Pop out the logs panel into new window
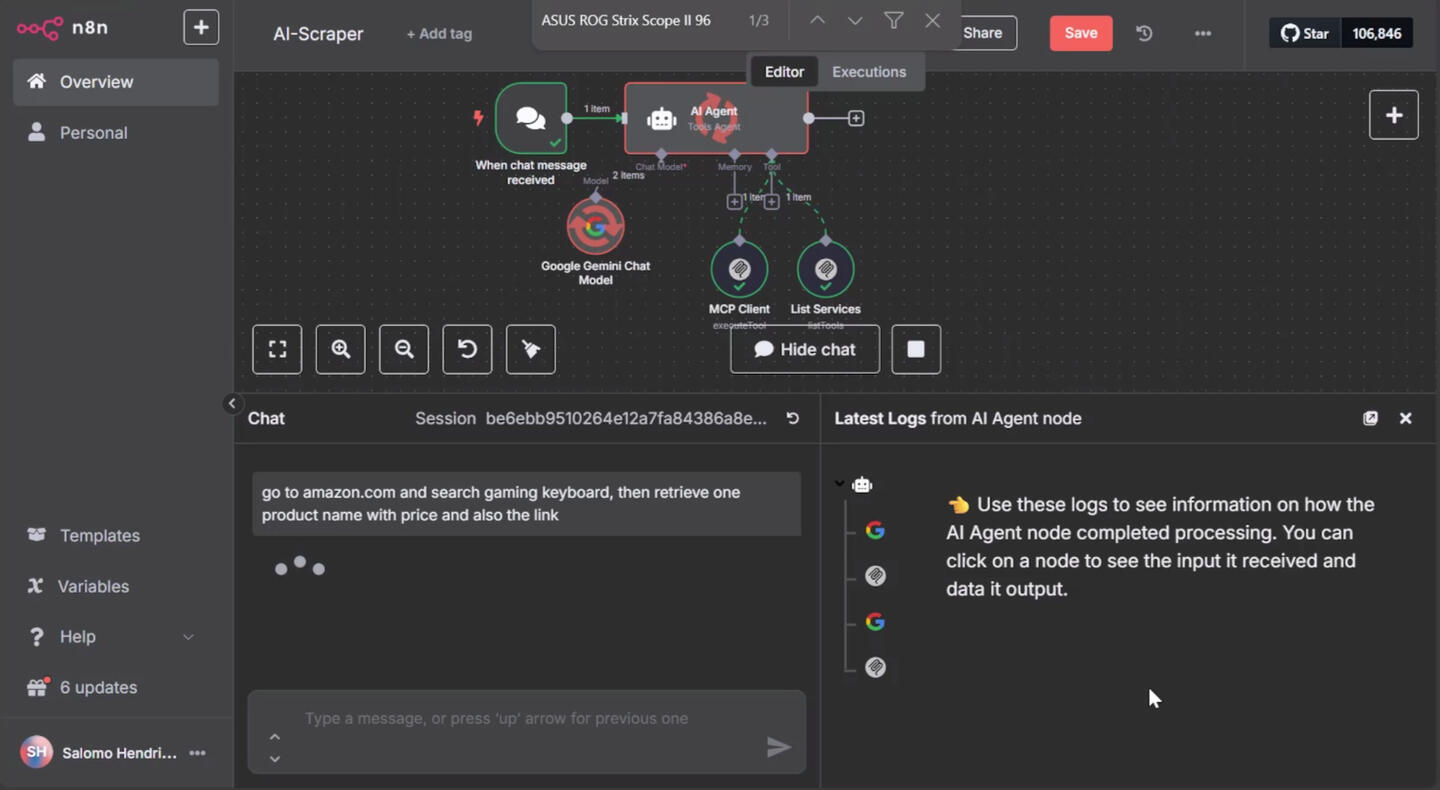1440x790 pixels. pyautogui.click(x=1370, y=418)
